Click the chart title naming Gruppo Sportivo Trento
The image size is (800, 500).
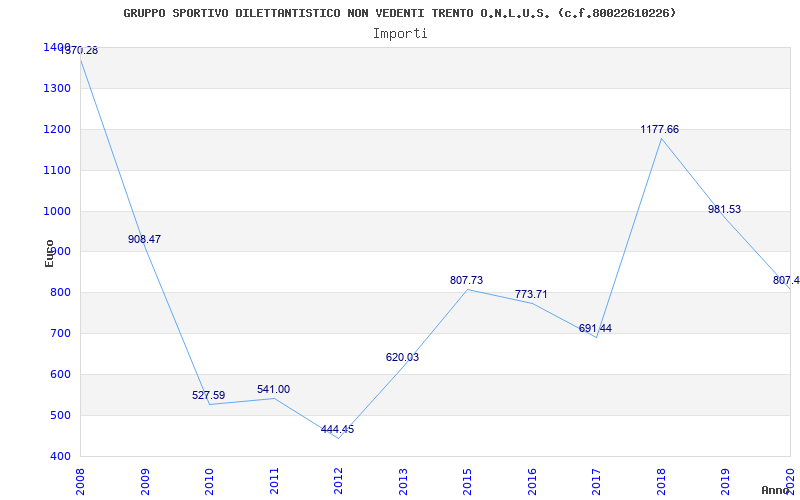[399, 13]
